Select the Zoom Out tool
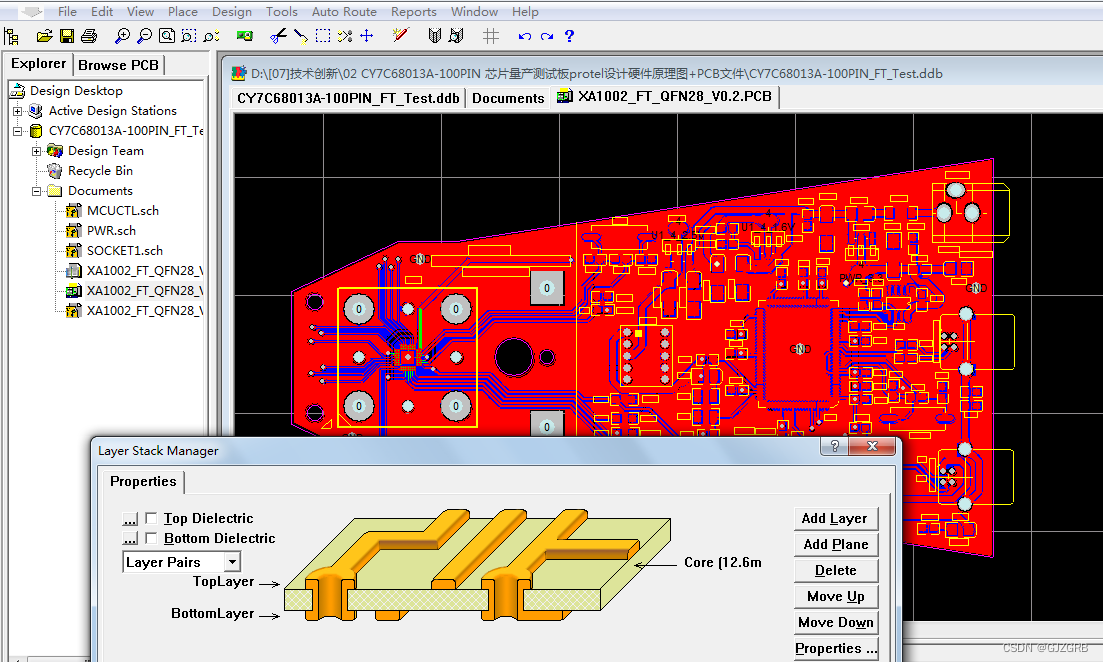1103x662 pixels. (144, 36)
